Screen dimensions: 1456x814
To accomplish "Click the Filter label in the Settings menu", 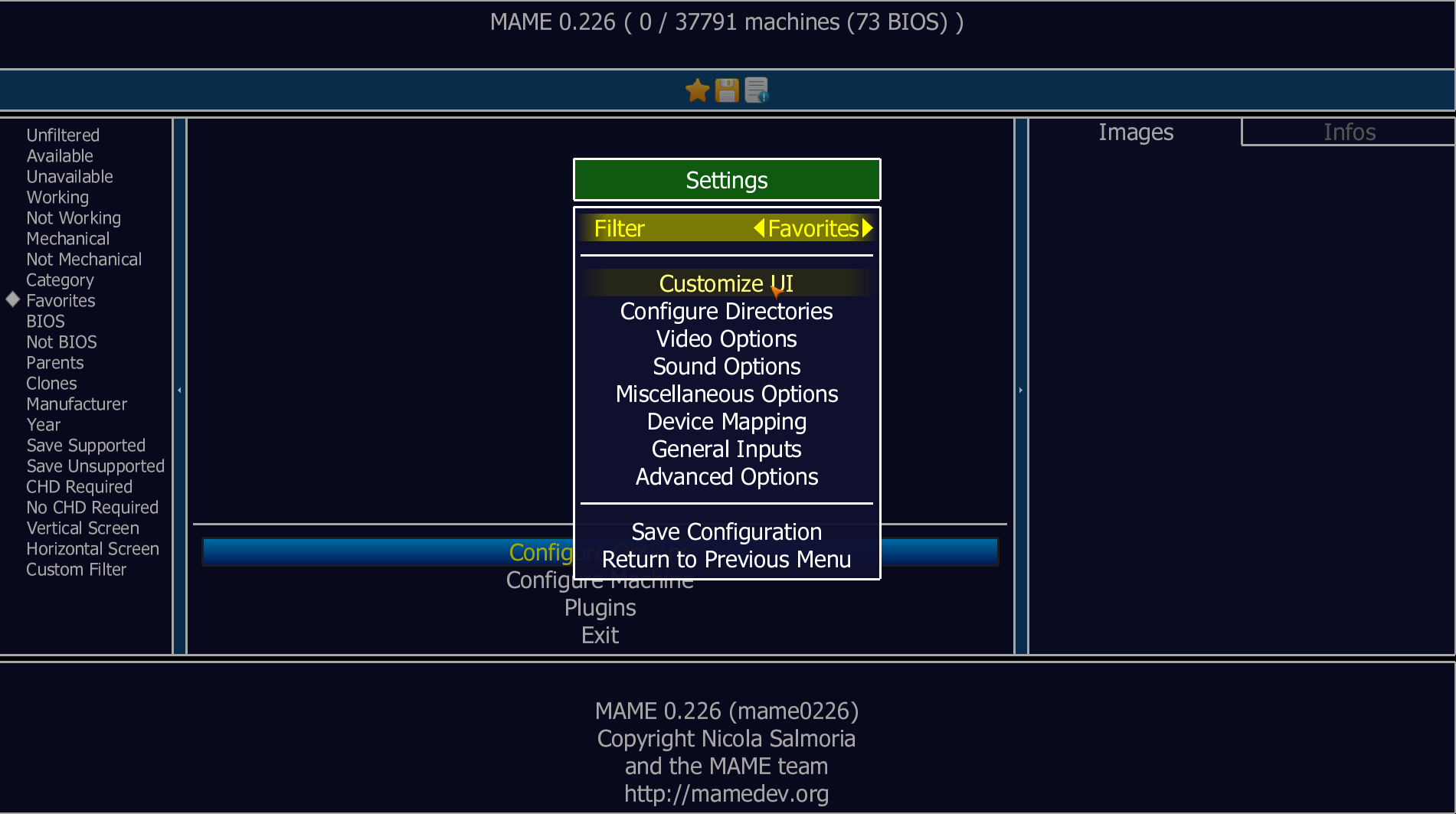I will (620, 228).
